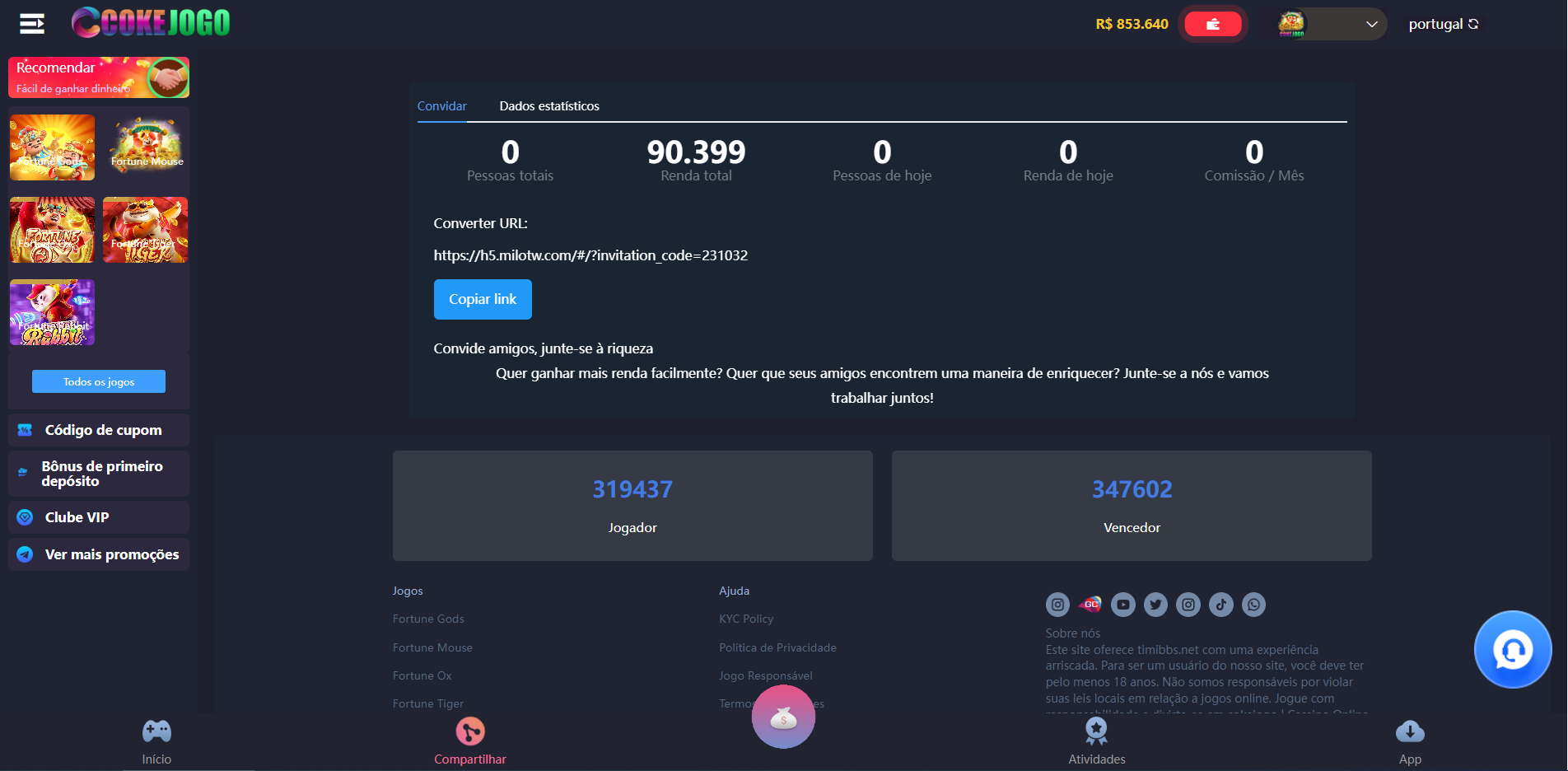Switch language via portugal selector

coord(1443,24)
